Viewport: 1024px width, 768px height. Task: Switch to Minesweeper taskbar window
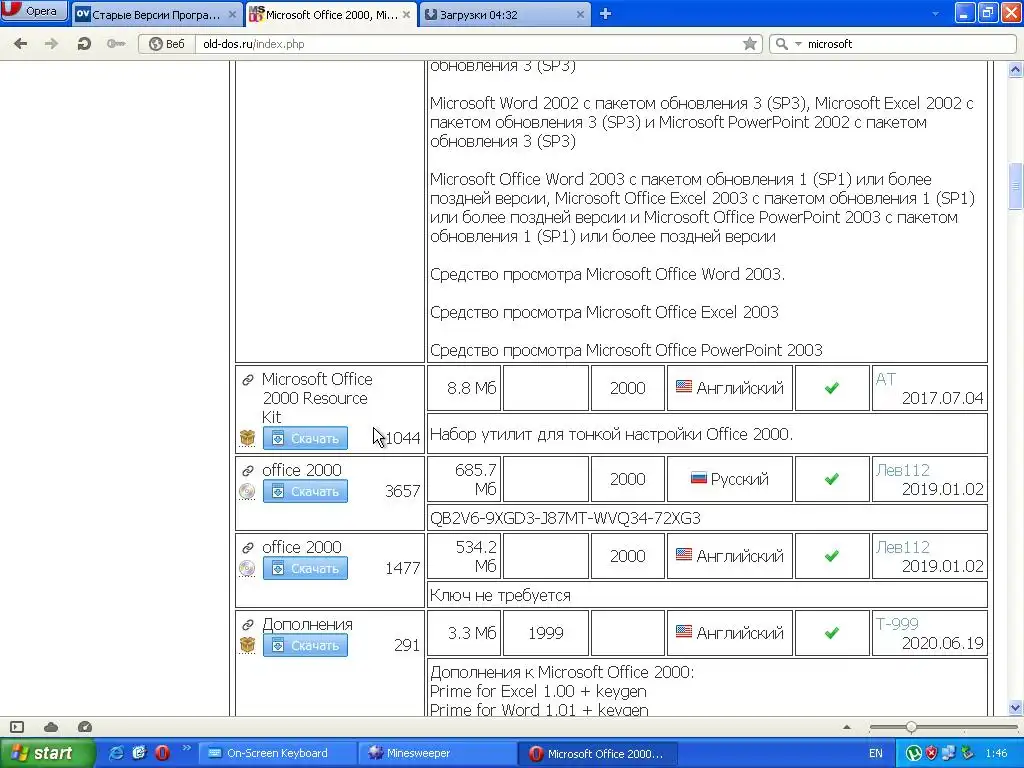pyautogui.click(x=436, y=753)
